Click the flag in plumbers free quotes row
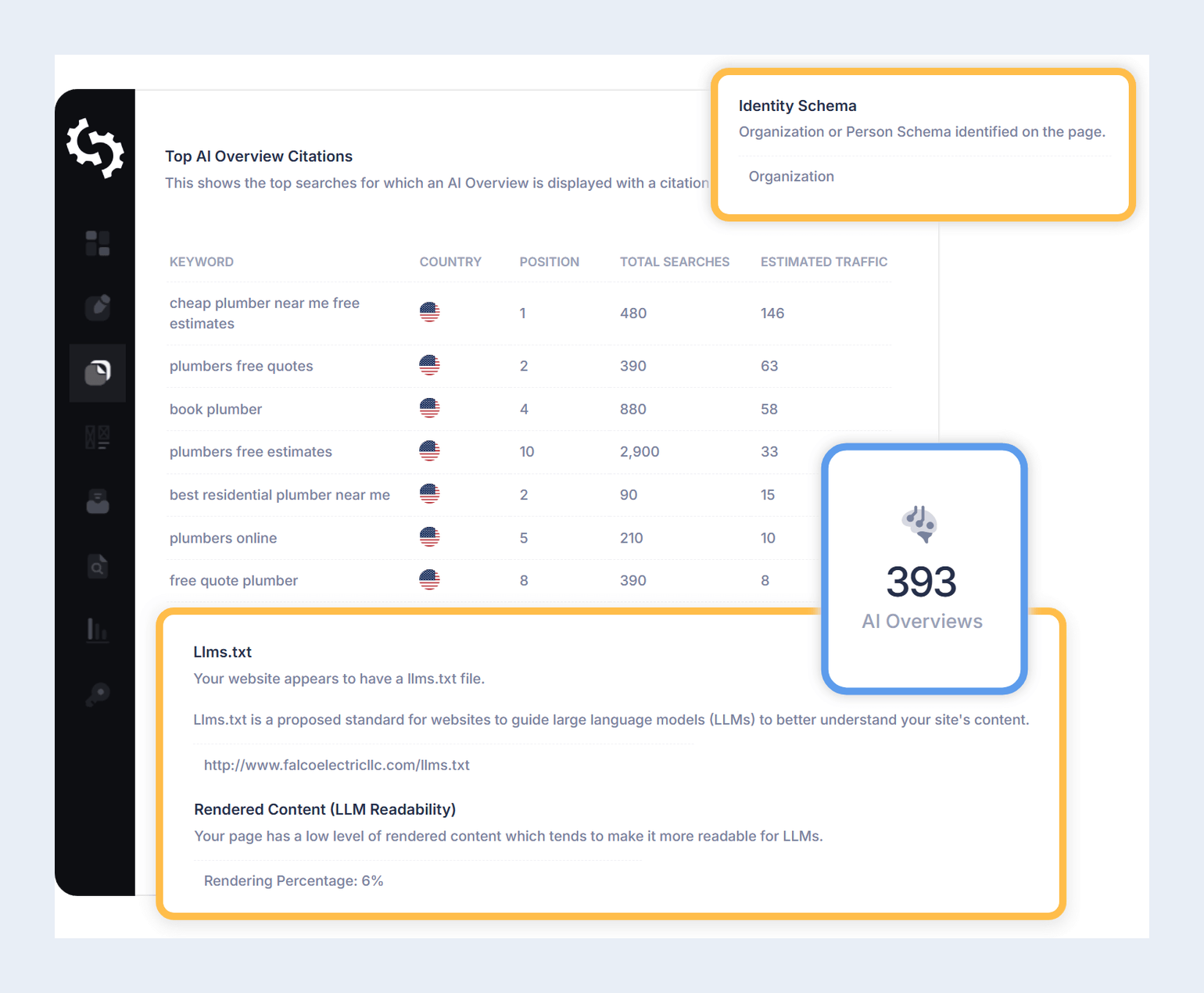 tap(429, 365)
